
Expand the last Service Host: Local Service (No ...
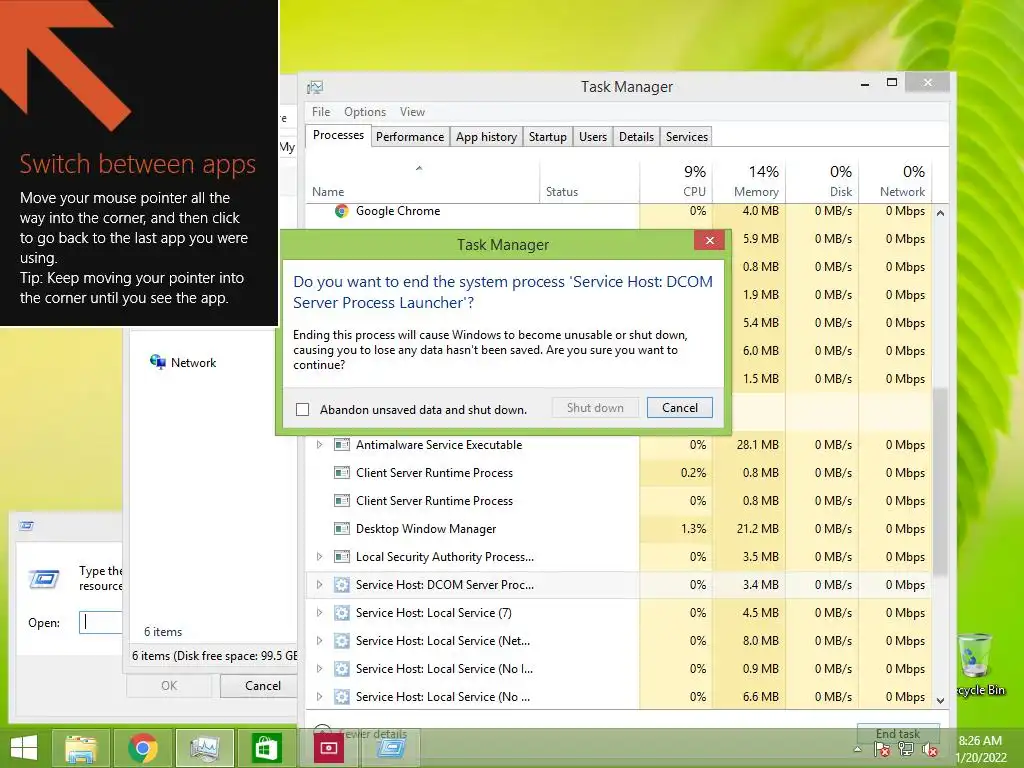click(x=319, y=697)
